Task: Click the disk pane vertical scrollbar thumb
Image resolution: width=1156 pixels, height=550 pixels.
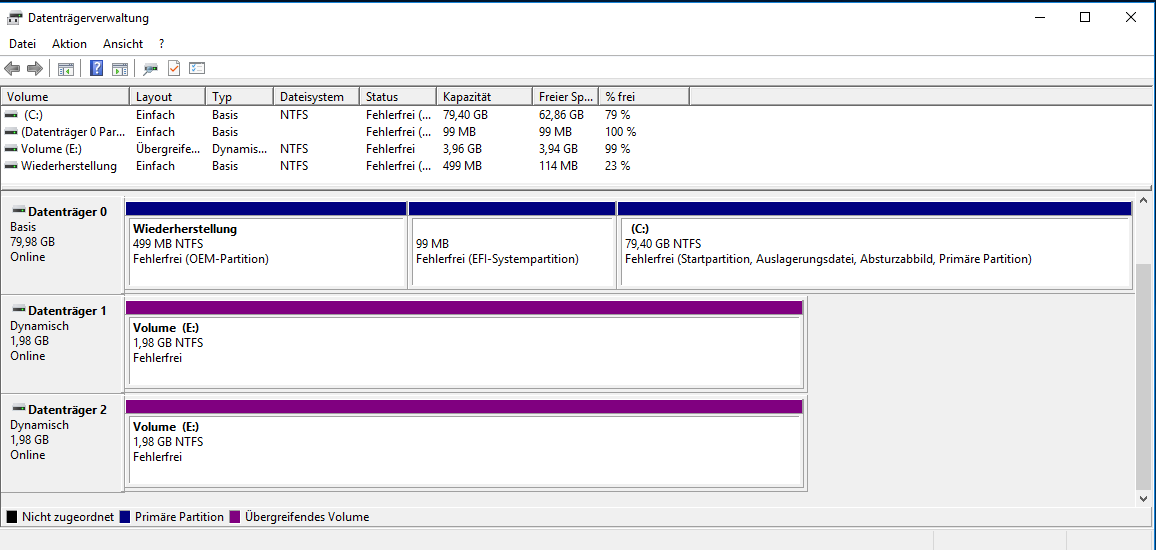Action: click(x=1144, y=375)
